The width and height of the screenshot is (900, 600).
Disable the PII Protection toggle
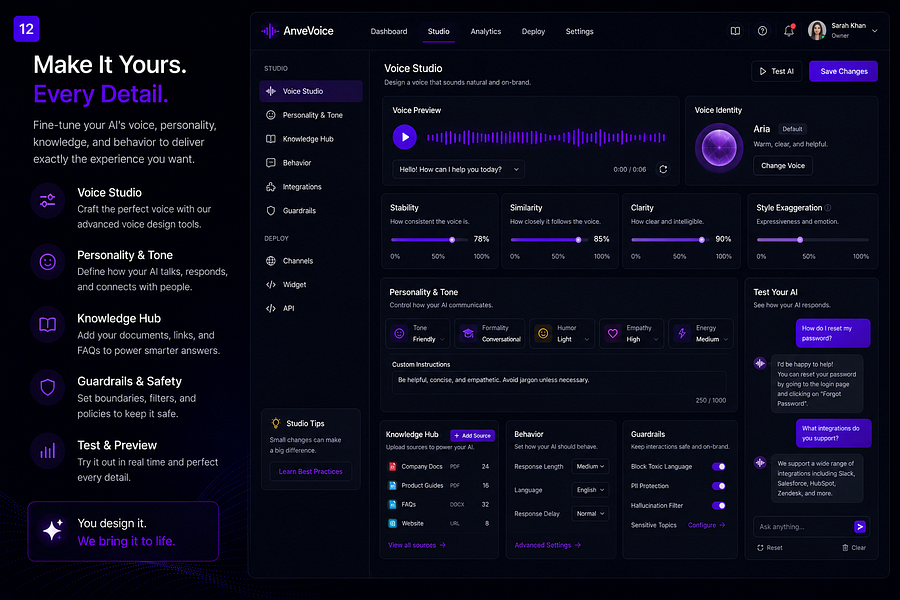click(719, 486)
